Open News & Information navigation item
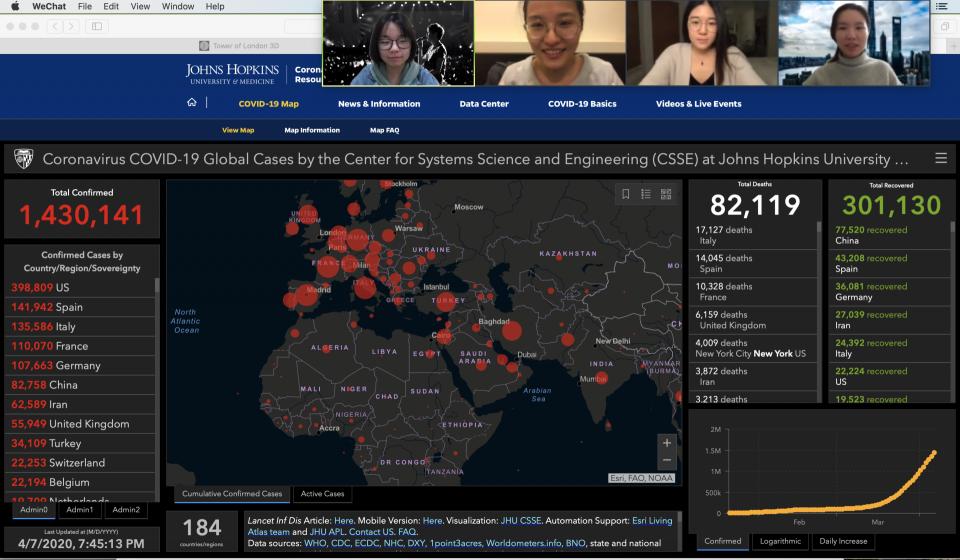 click(x=379, y=104)
